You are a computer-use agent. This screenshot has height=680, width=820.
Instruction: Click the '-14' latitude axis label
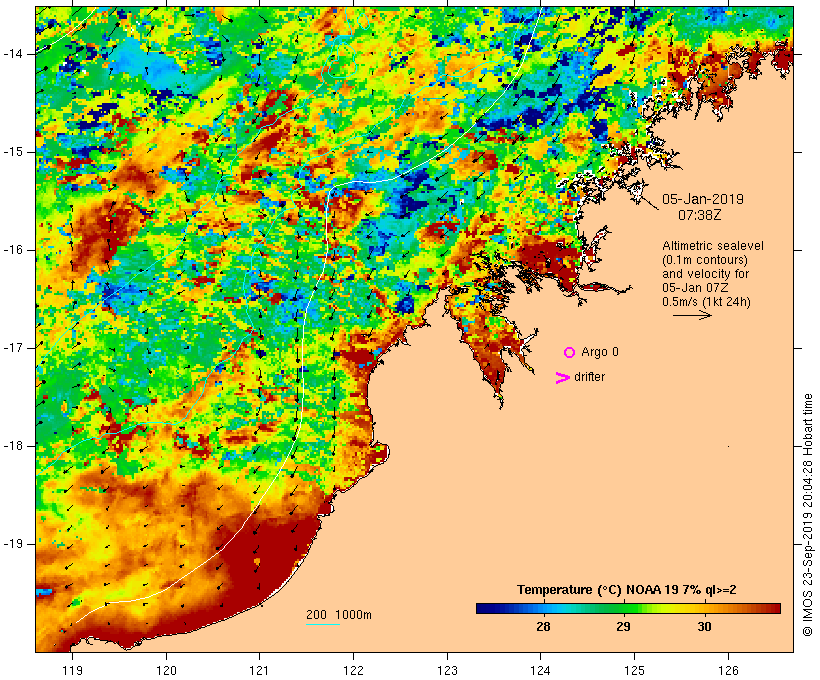tap(12, 54)
